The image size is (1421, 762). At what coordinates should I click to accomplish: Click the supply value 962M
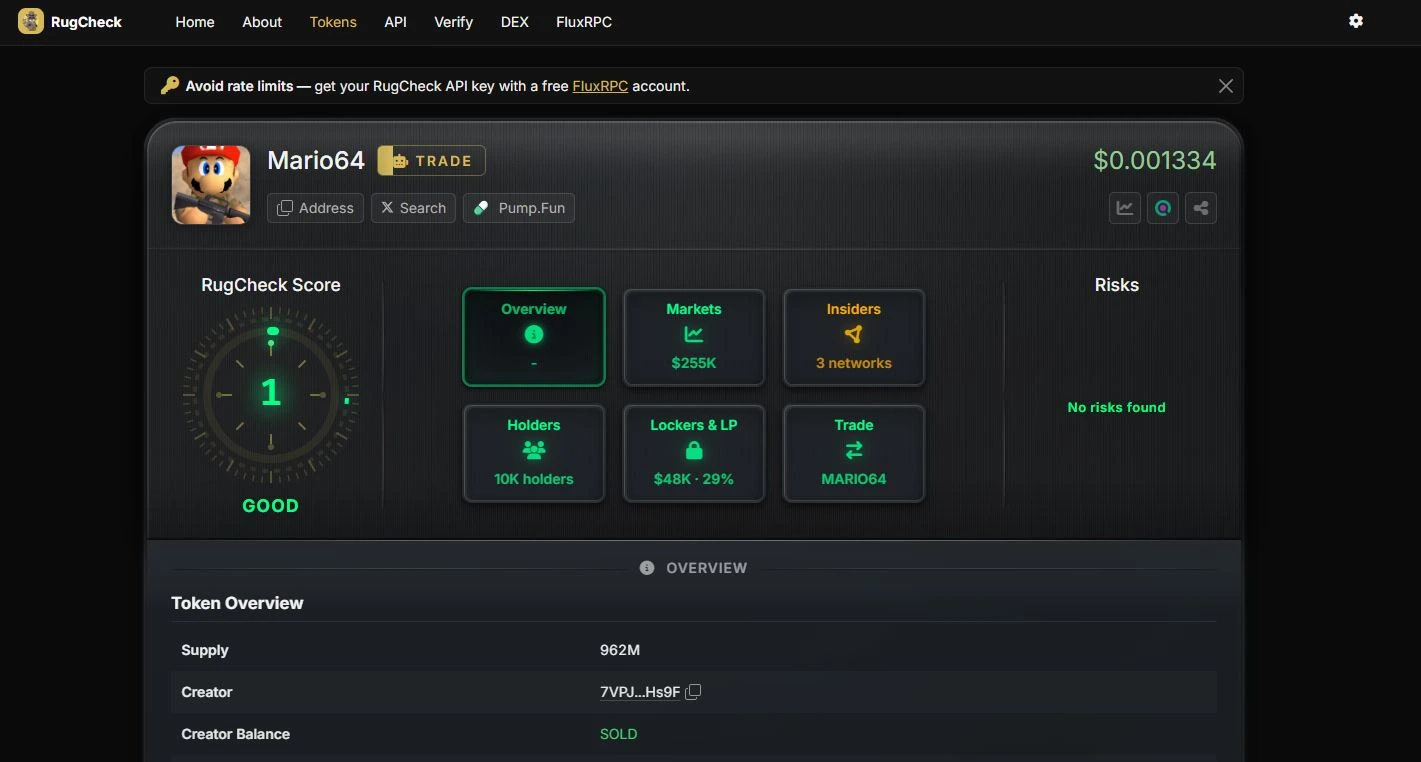[x=620, y=650]
